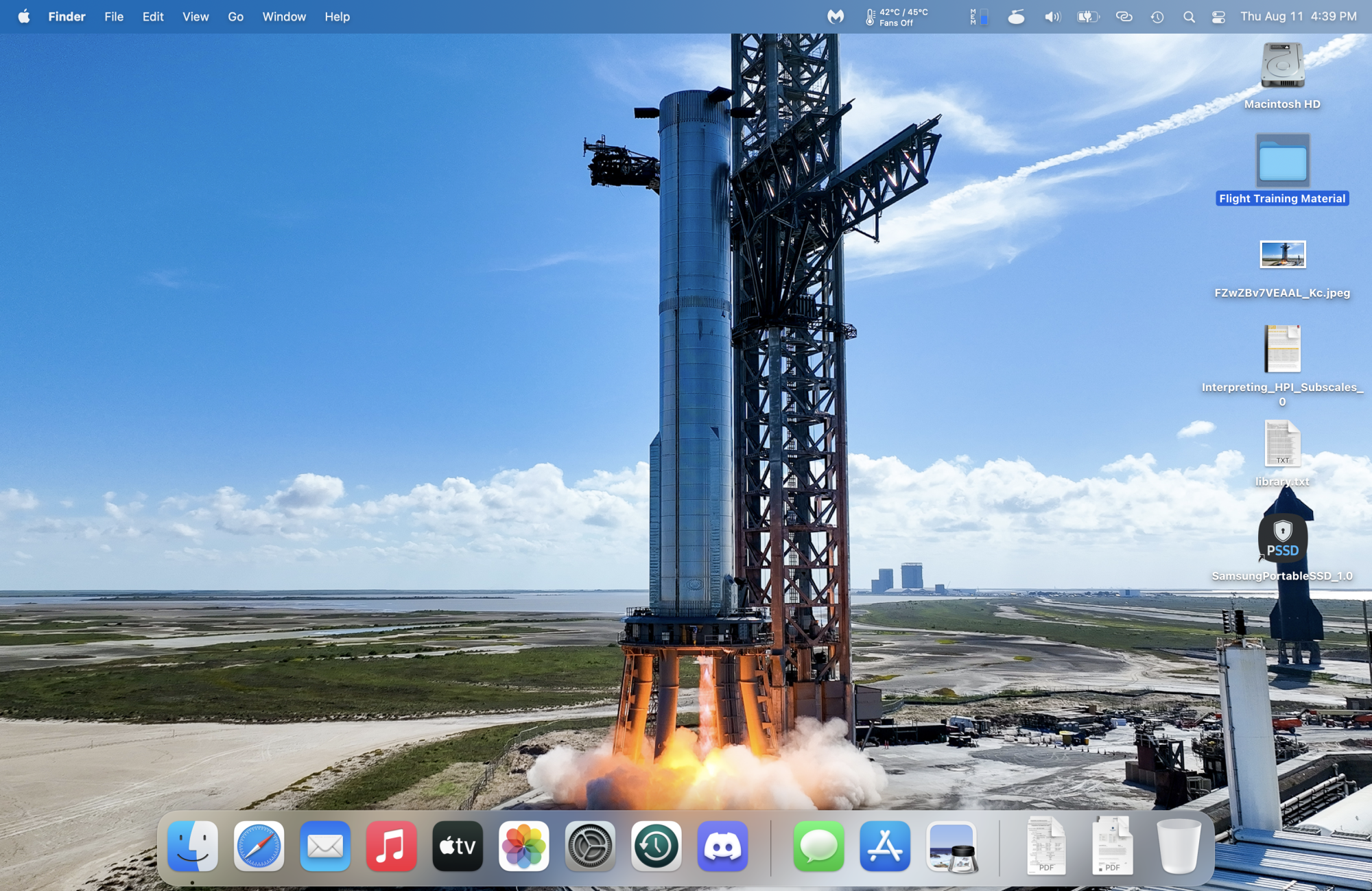Viewport: 1372px width, 891px height.
Task: Launch the Messages app
Action: (x=818, y=846)
